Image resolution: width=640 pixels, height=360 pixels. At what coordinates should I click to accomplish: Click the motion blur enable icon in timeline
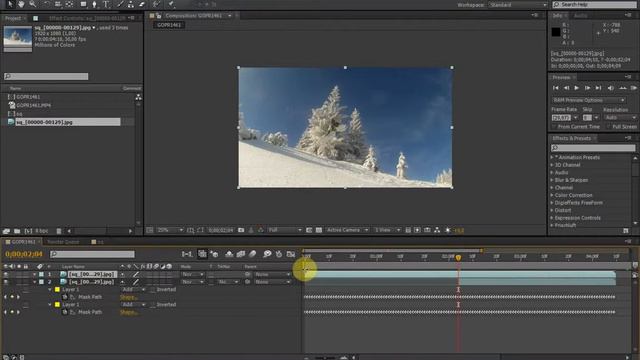point(253,254)
